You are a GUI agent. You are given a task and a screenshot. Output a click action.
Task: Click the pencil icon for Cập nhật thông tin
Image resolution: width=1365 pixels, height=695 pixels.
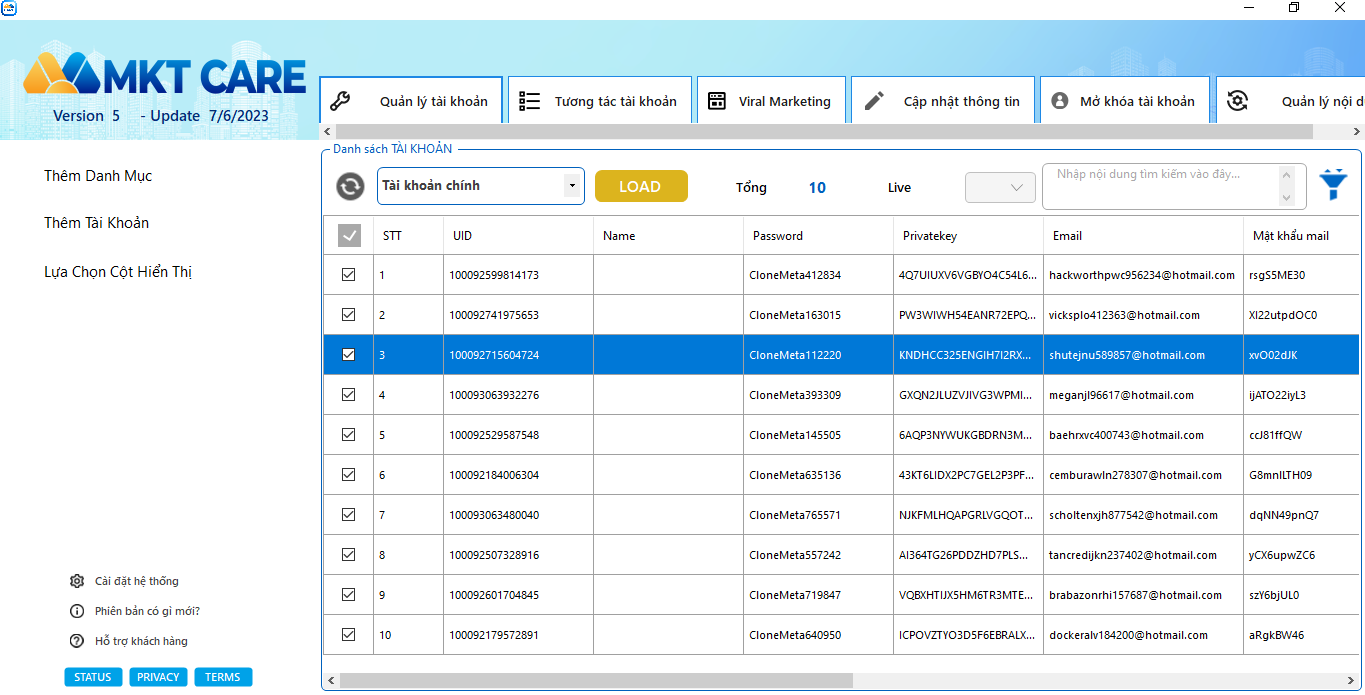pos(874,101)
